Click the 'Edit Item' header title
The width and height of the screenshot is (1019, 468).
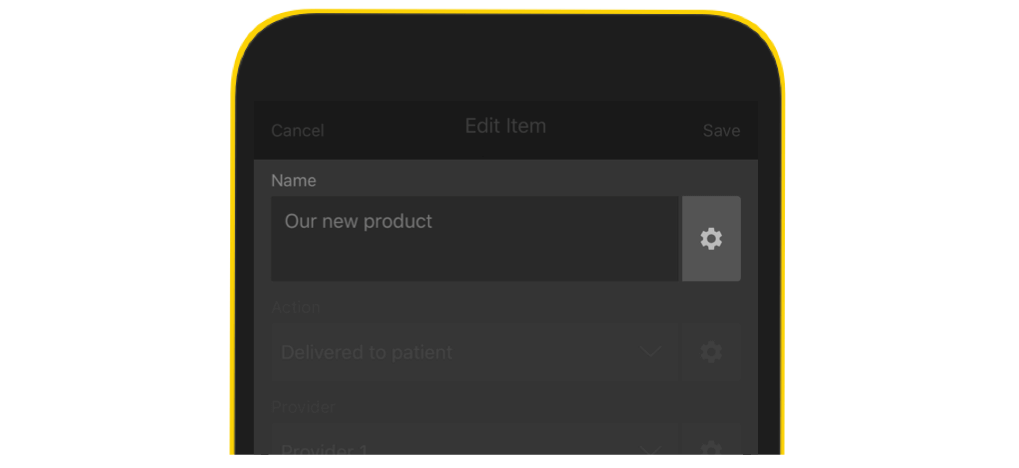(x=505, y=126)
